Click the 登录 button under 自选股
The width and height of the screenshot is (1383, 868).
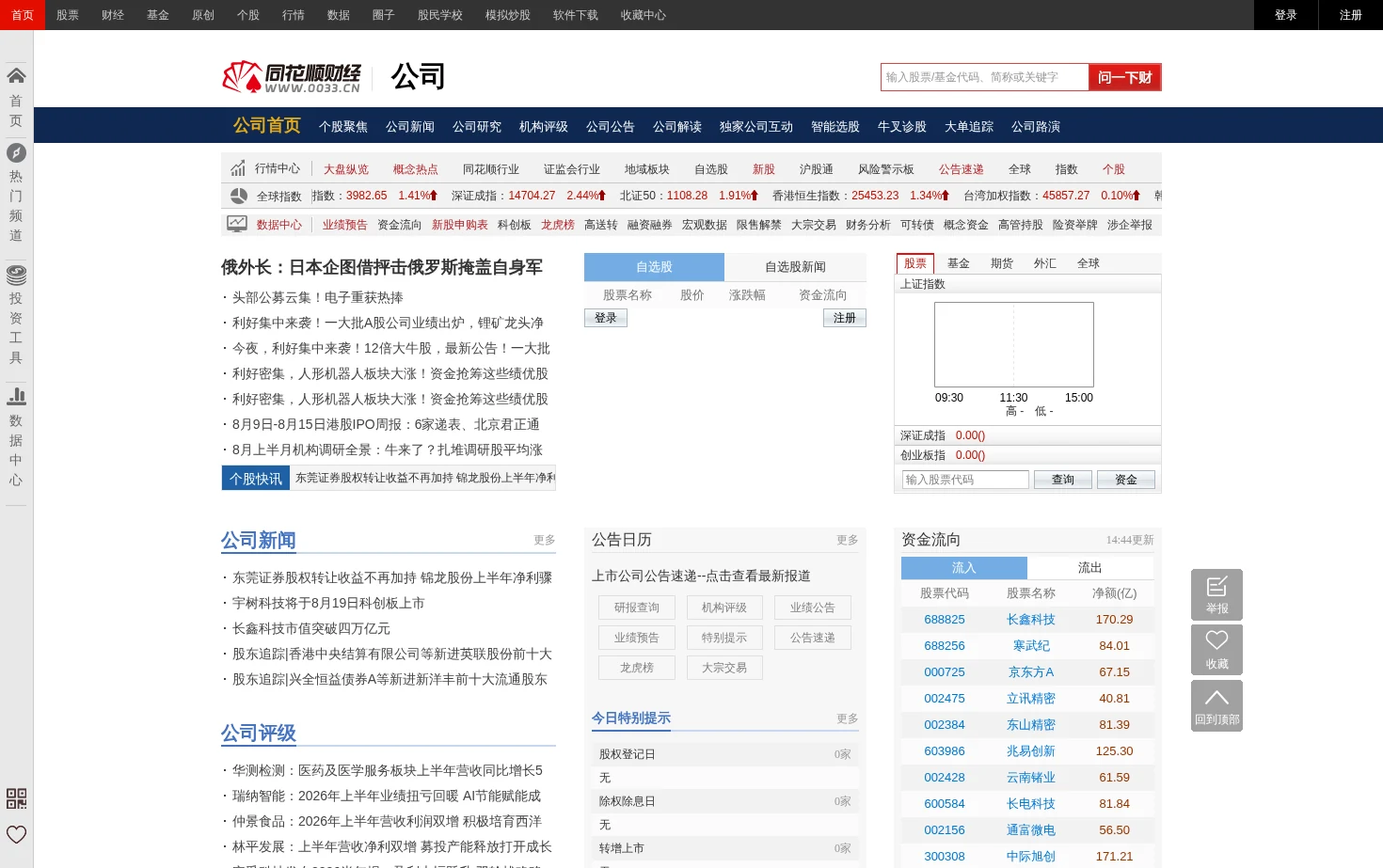(x=606, y=318)
